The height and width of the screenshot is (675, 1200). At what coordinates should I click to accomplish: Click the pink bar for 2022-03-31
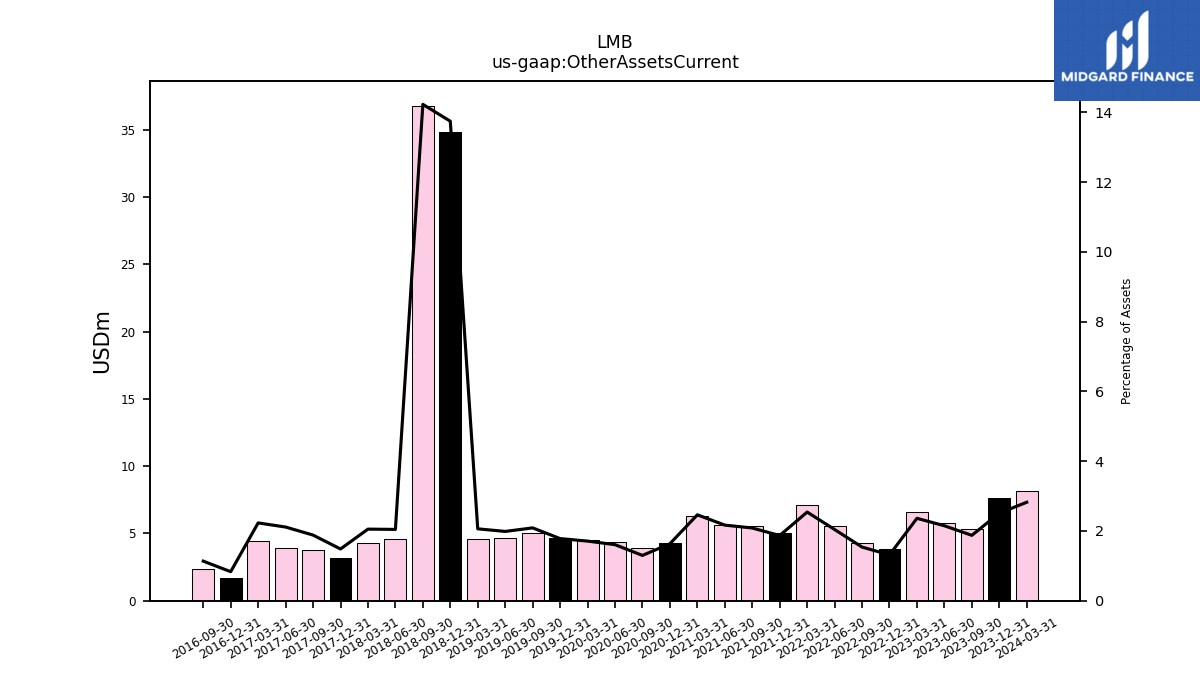point(807,553)
